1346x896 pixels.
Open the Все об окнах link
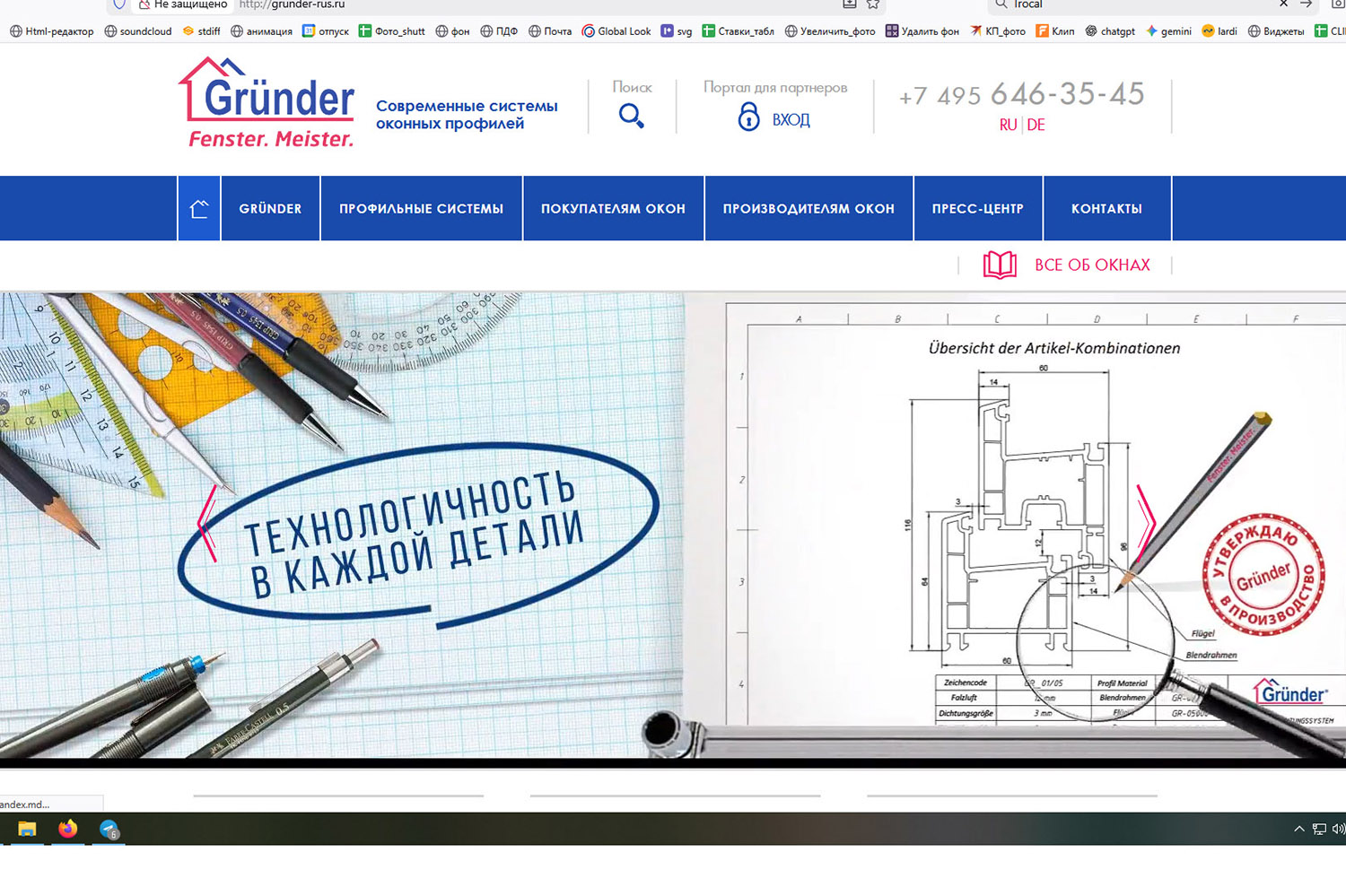point(1092,265)
